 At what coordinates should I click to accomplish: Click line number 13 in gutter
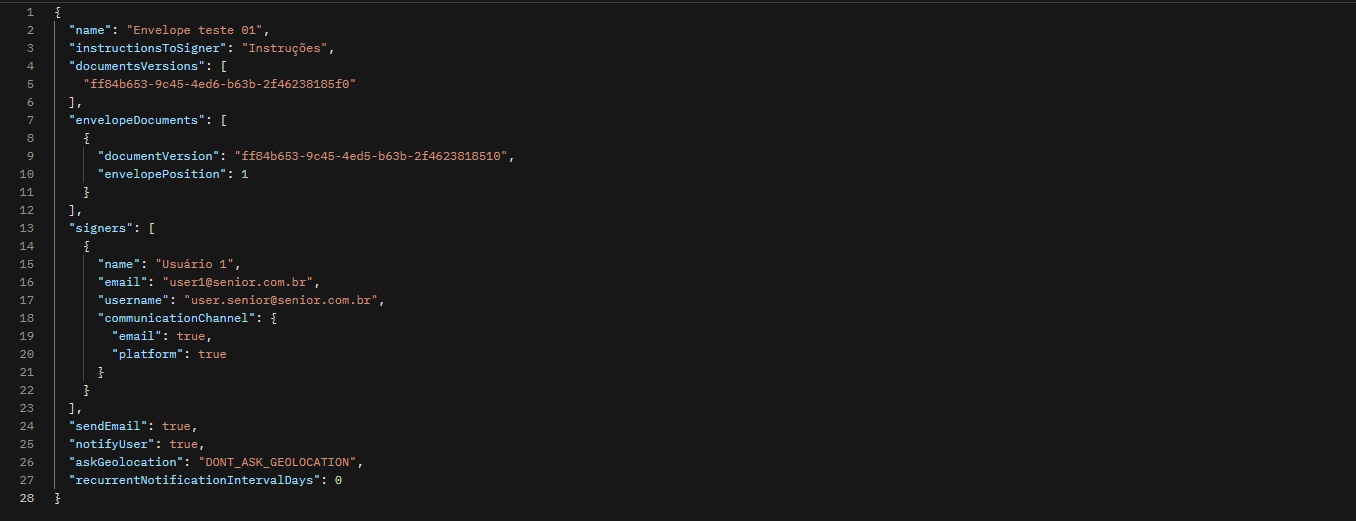pyautogui.click(x=28, y=228)
